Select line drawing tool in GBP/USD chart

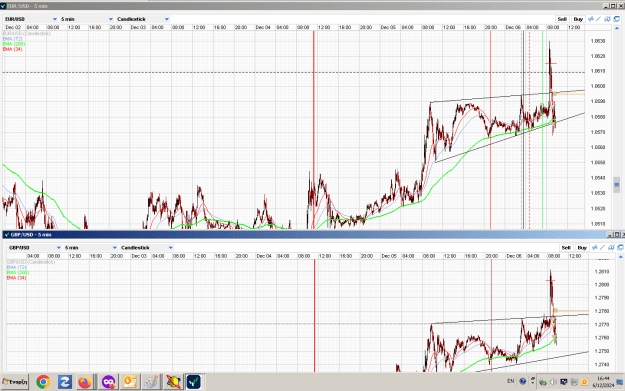[x=603, y=248]
